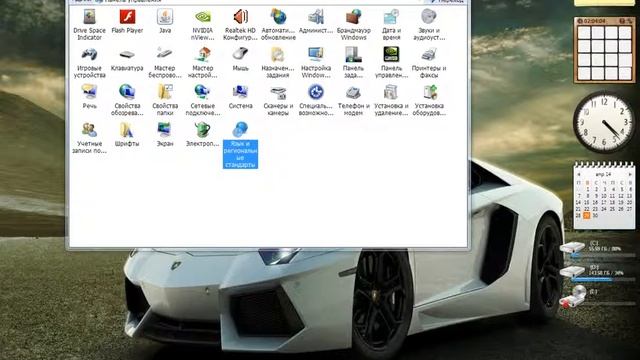Screen dimensions: 640x360
Task: Open Мастер беспроводной сети icon
Action: (165, 62)
